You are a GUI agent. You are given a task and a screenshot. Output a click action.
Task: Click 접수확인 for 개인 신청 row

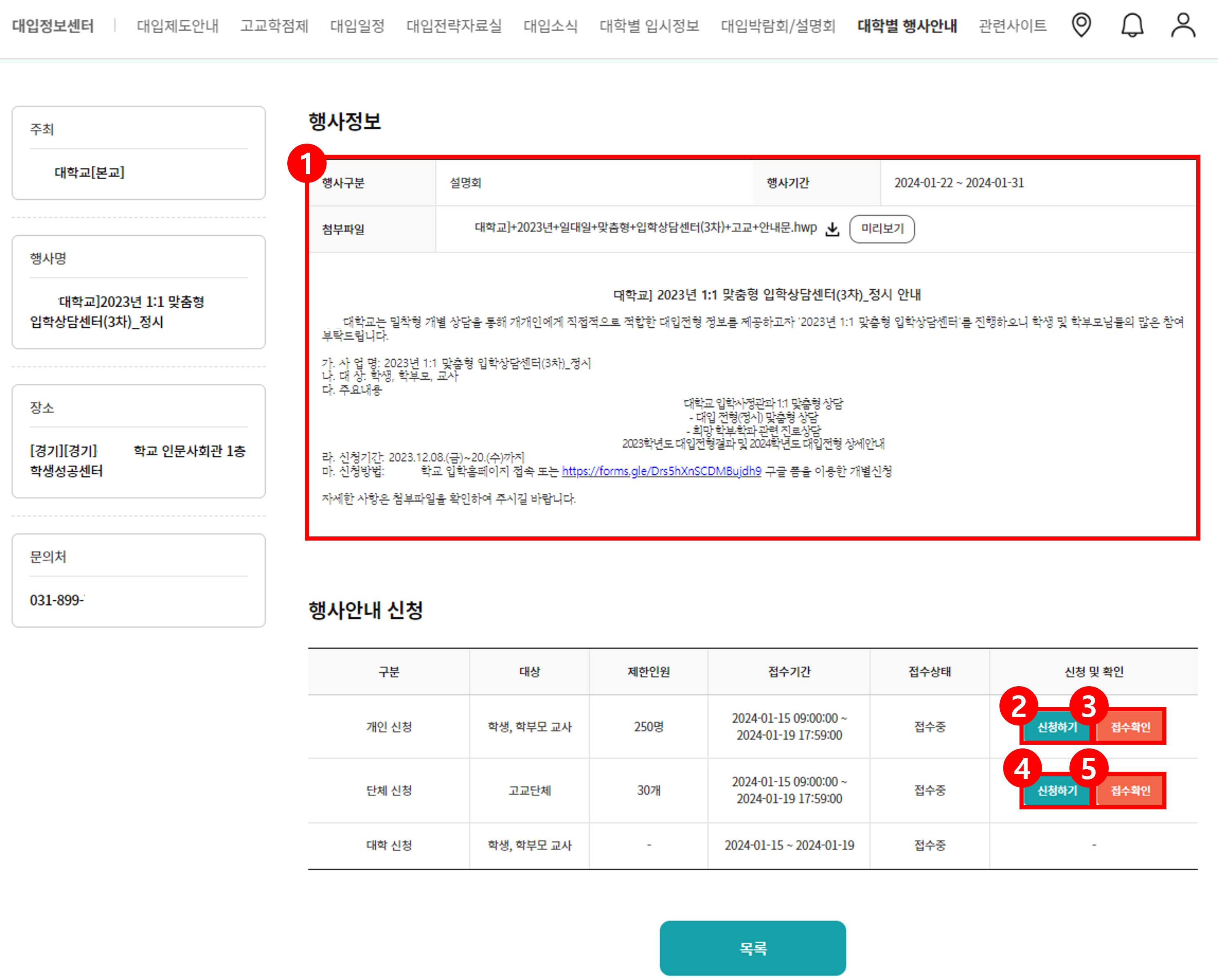point(1130,727)
